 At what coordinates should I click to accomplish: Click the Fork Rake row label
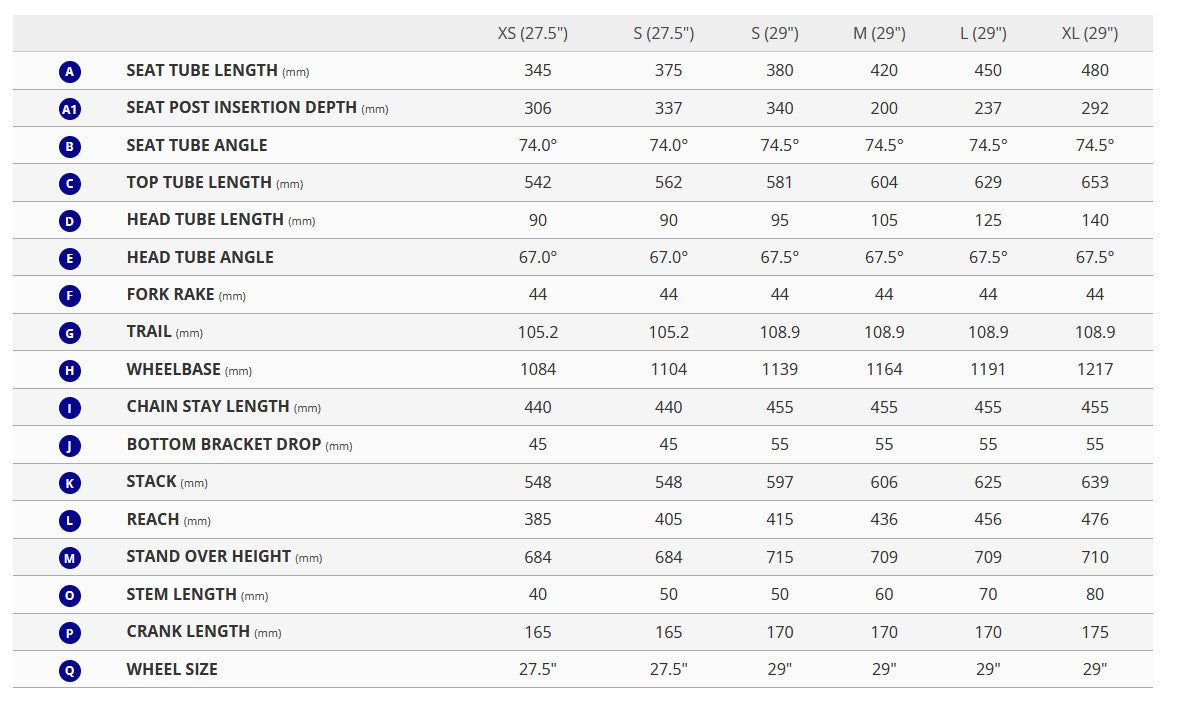point(171,295)
